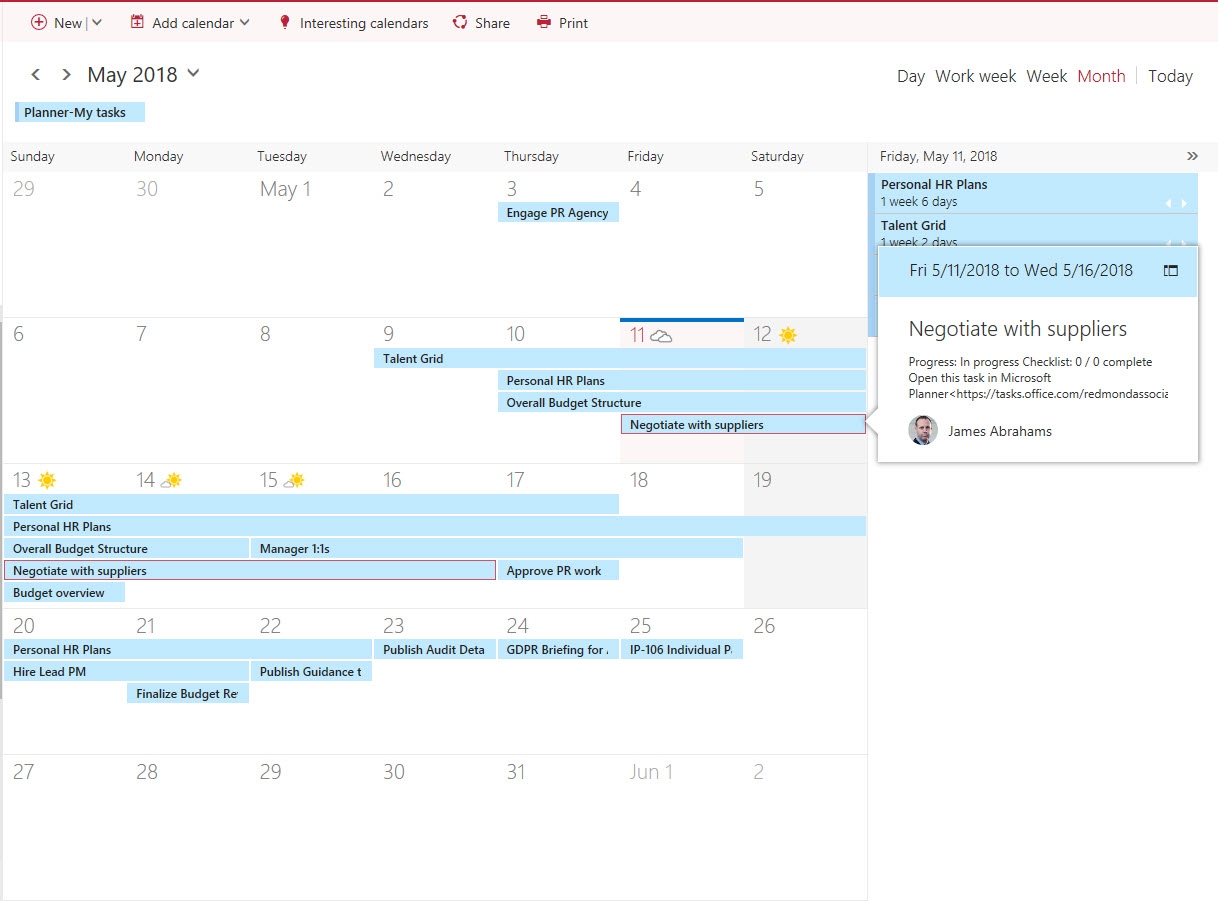Select date May 31
The width and height of the screenshot is (1218, 901).
coord(515,772)
